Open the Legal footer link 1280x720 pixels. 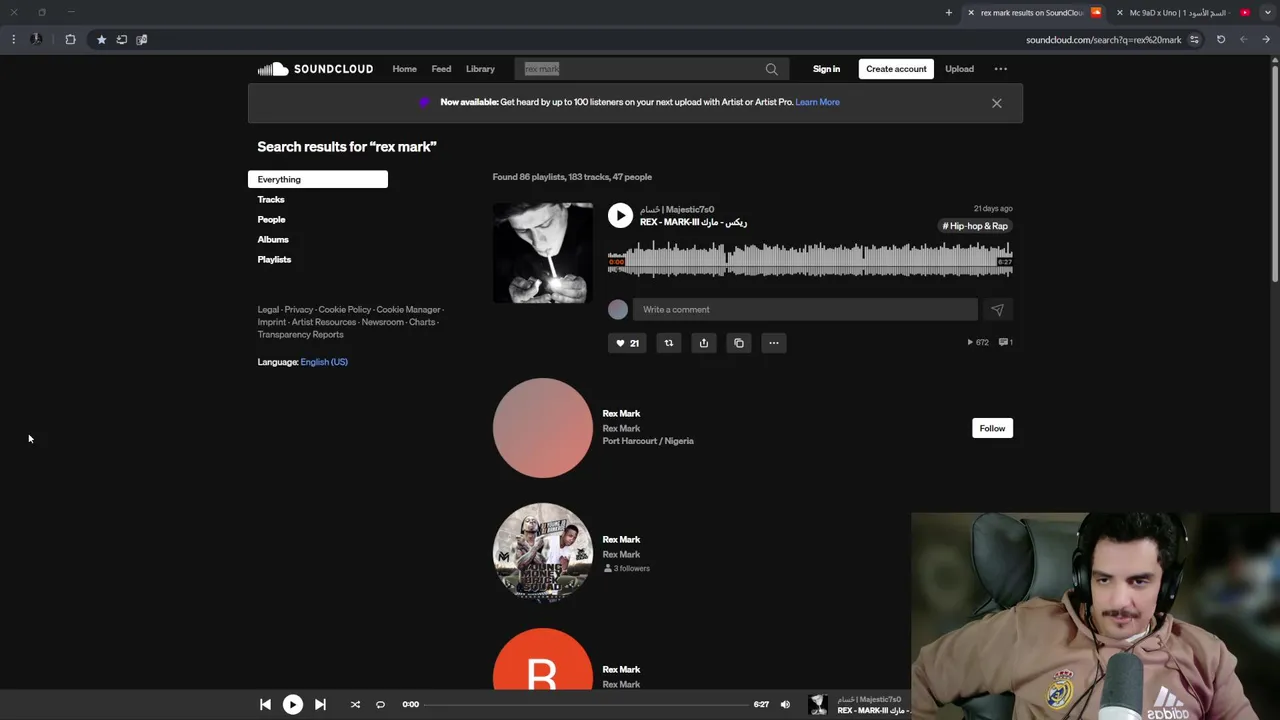coord(268,310)
